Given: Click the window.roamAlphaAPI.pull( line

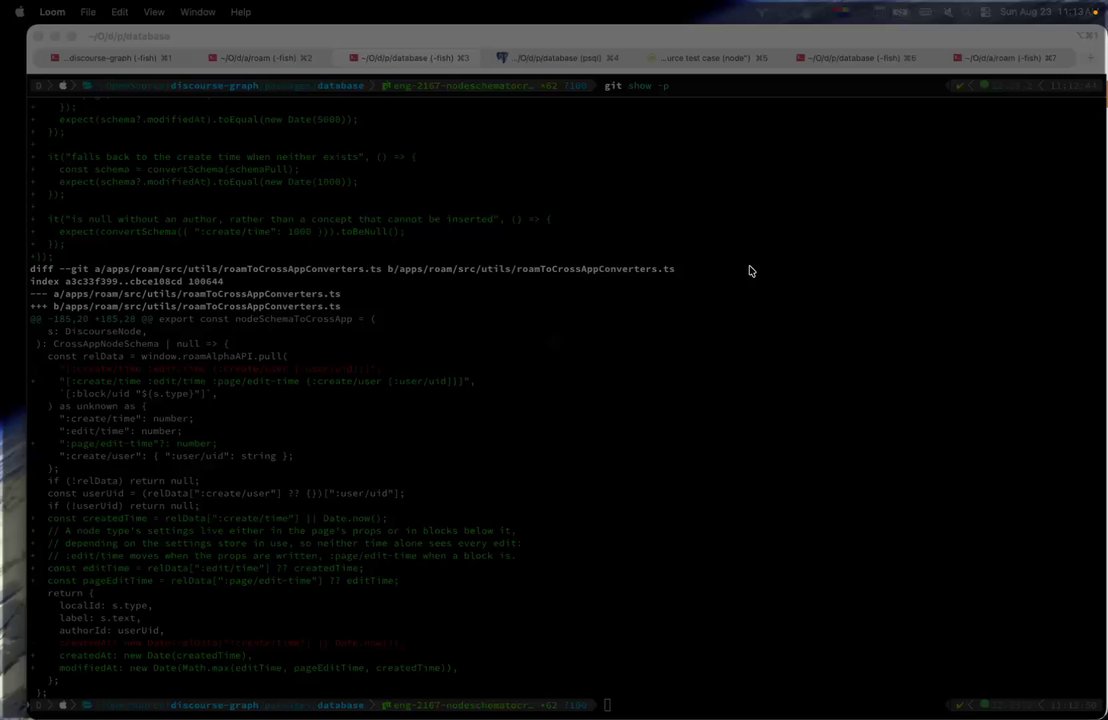Looking at the screenshot, I should coord(167,356).
